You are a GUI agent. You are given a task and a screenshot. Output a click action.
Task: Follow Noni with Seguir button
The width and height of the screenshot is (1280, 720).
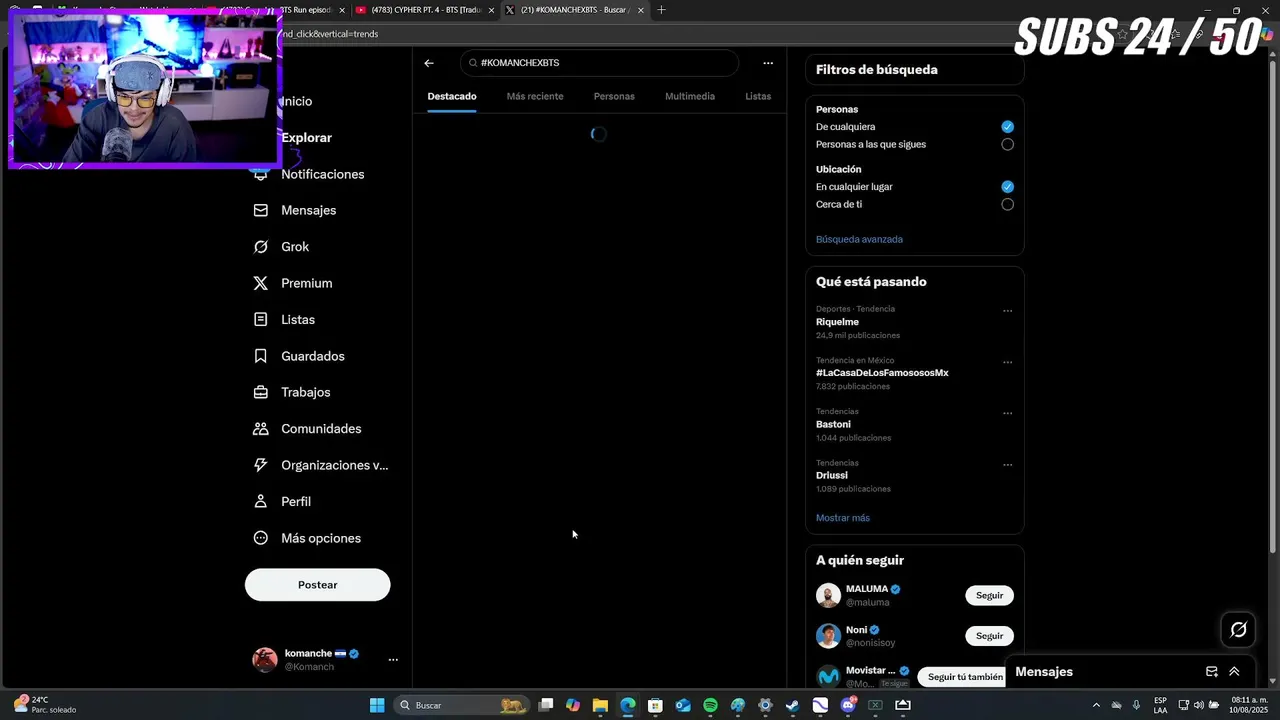click(x=989, y=636)
